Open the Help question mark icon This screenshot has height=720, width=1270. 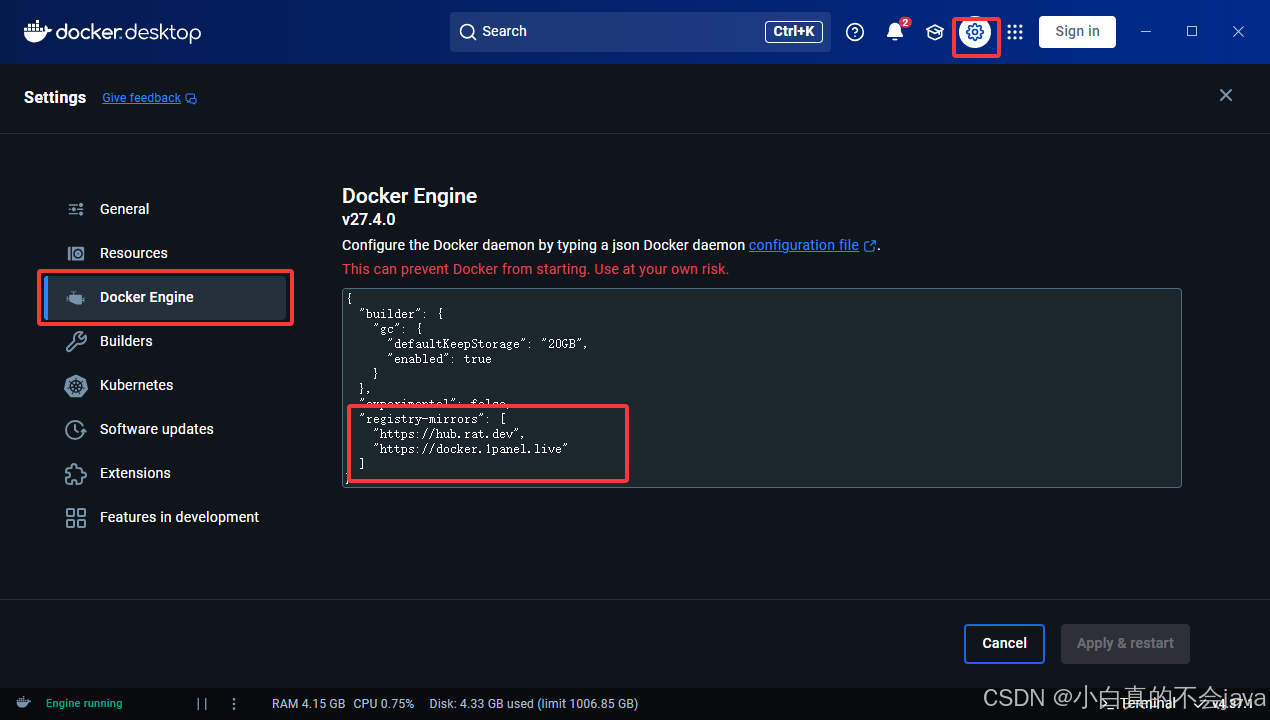pyautogui.click(x=855, y=32)
